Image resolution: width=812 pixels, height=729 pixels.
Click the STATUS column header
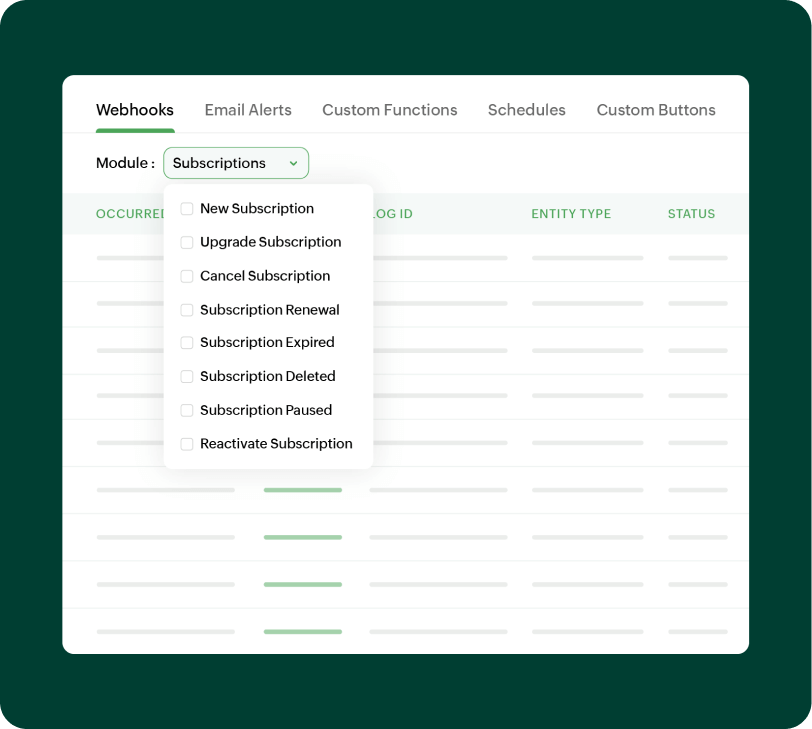point(692,214)
